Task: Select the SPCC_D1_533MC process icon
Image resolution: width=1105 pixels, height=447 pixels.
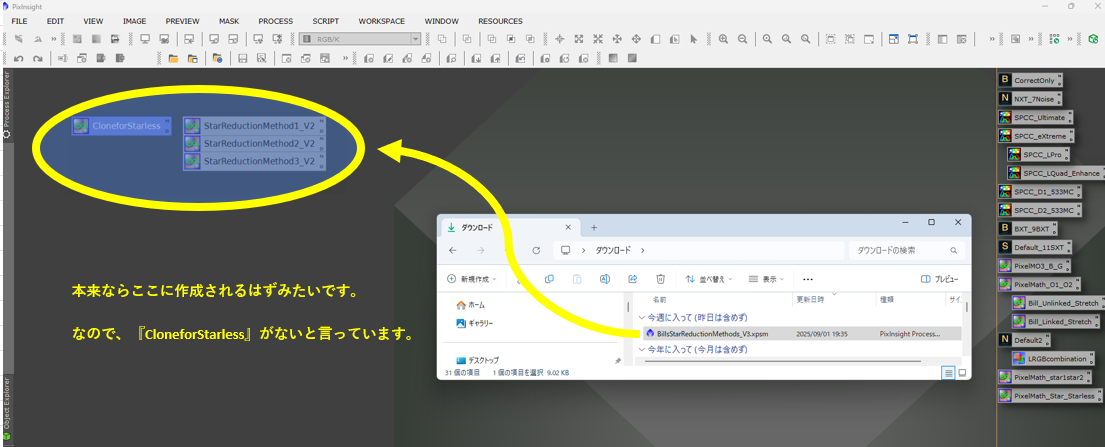Action: (1038, 191)
